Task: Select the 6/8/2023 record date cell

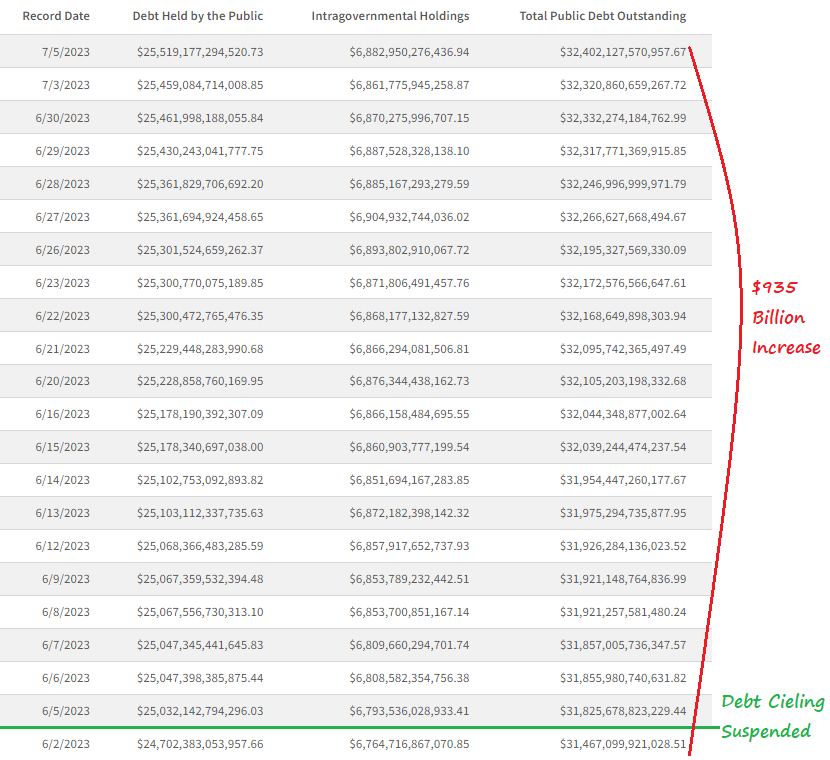Action: coord(66,612)
